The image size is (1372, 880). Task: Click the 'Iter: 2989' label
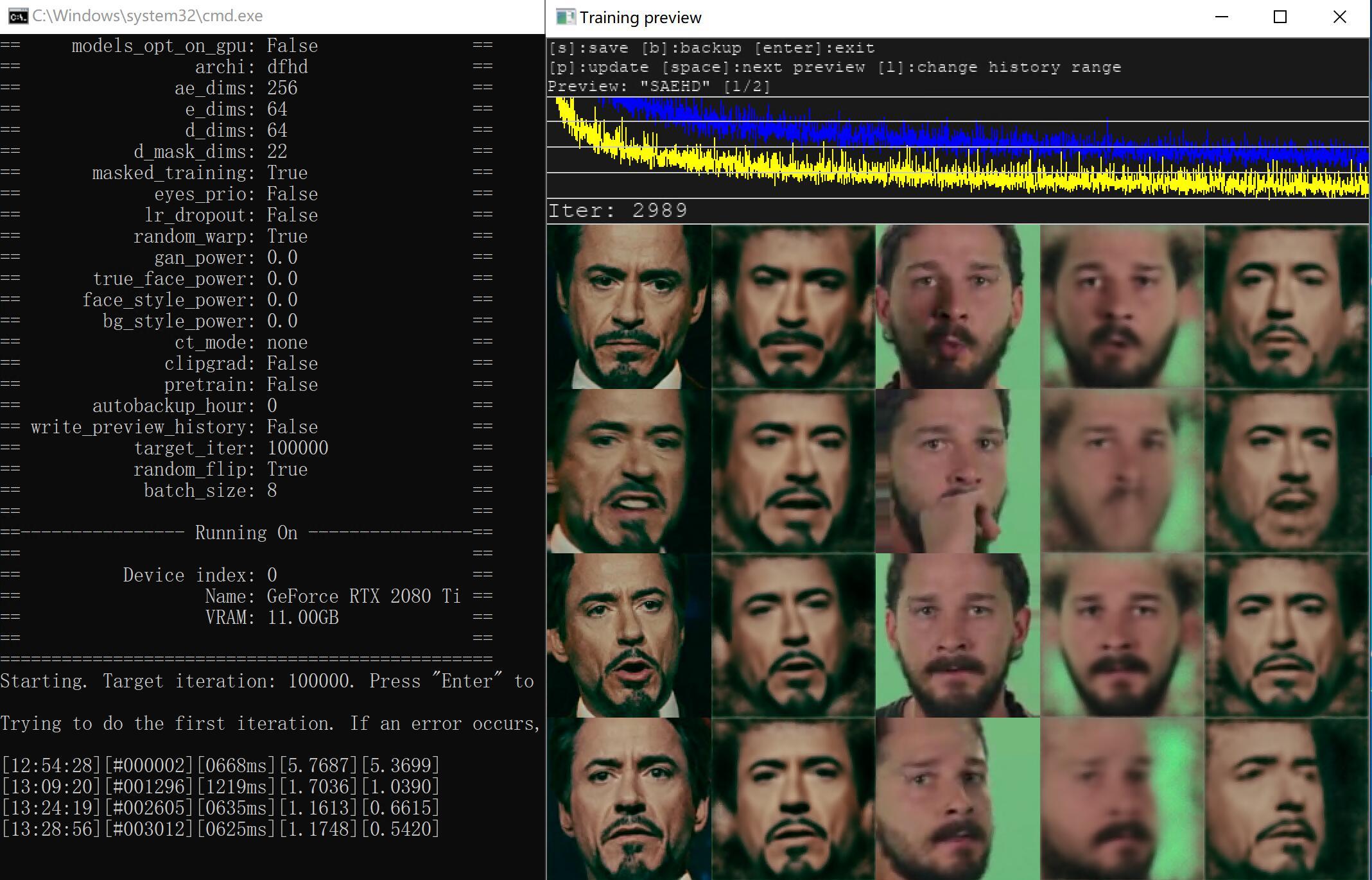click(617, 211)
